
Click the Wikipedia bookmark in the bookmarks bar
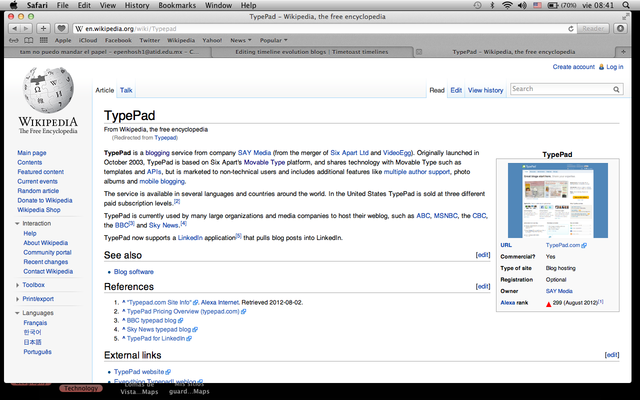(181, 40)
